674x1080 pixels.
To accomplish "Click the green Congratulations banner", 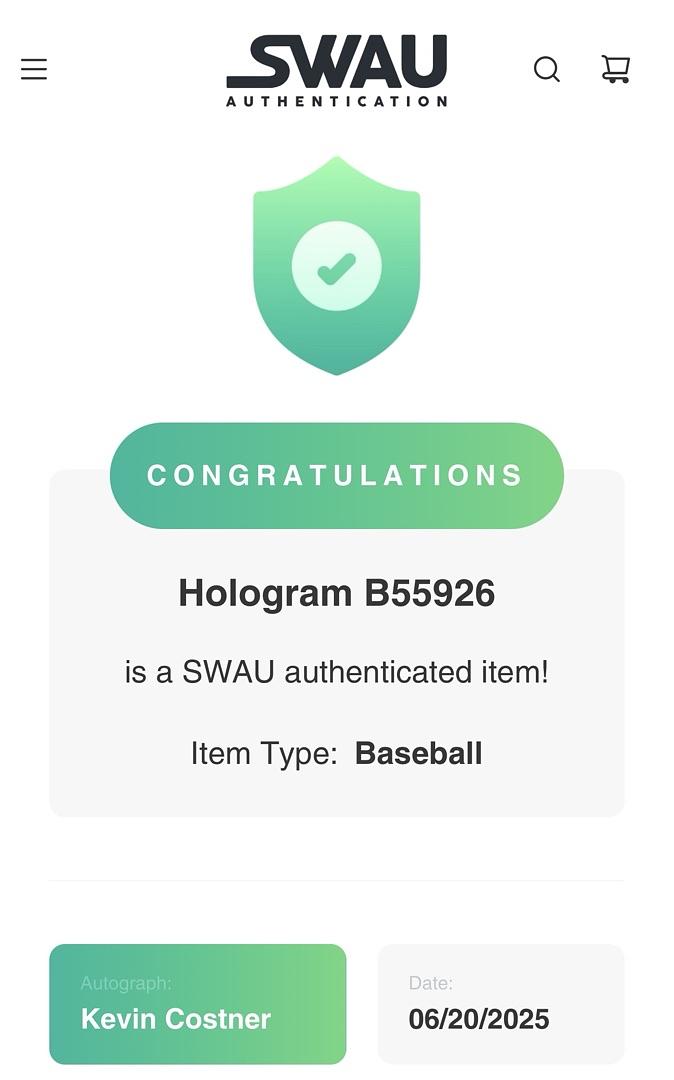I will pos(336,475).
